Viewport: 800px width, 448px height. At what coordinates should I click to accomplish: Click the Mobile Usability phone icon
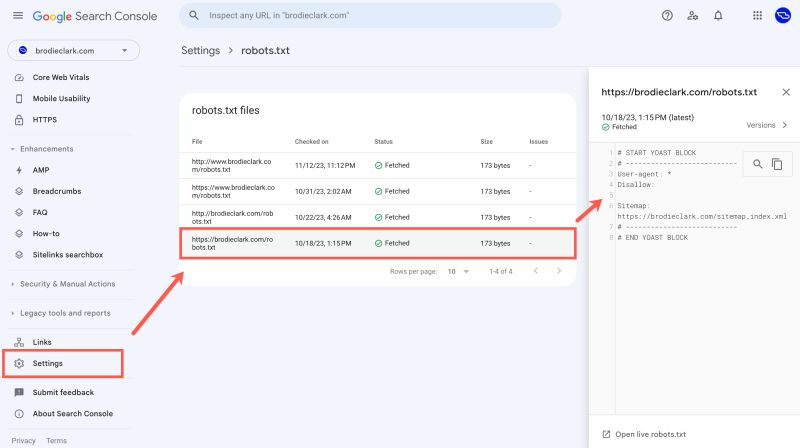[19, 98]
